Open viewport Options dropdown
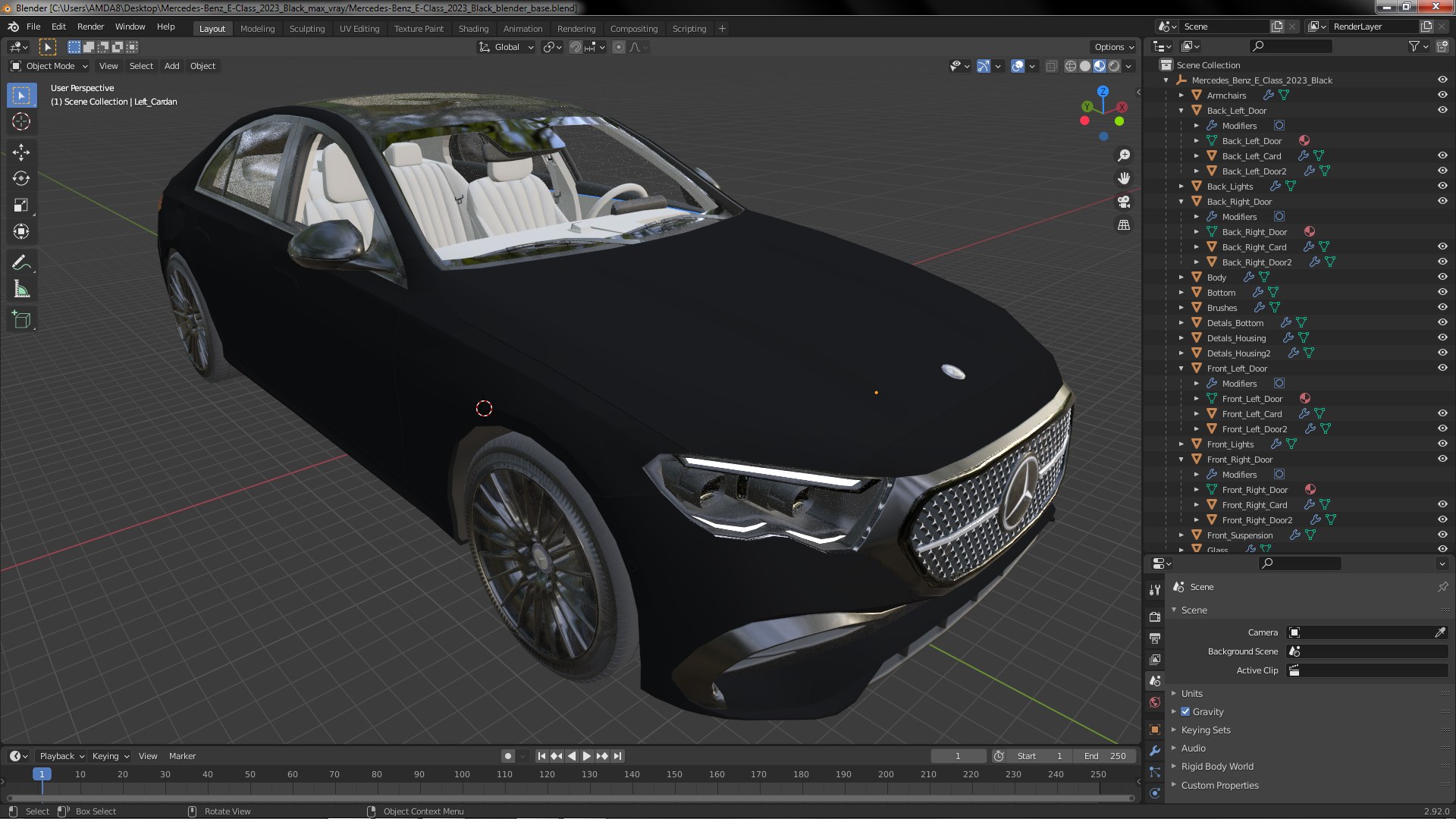This screenshot has width=1456, height=819. (x=1114, y=47)
